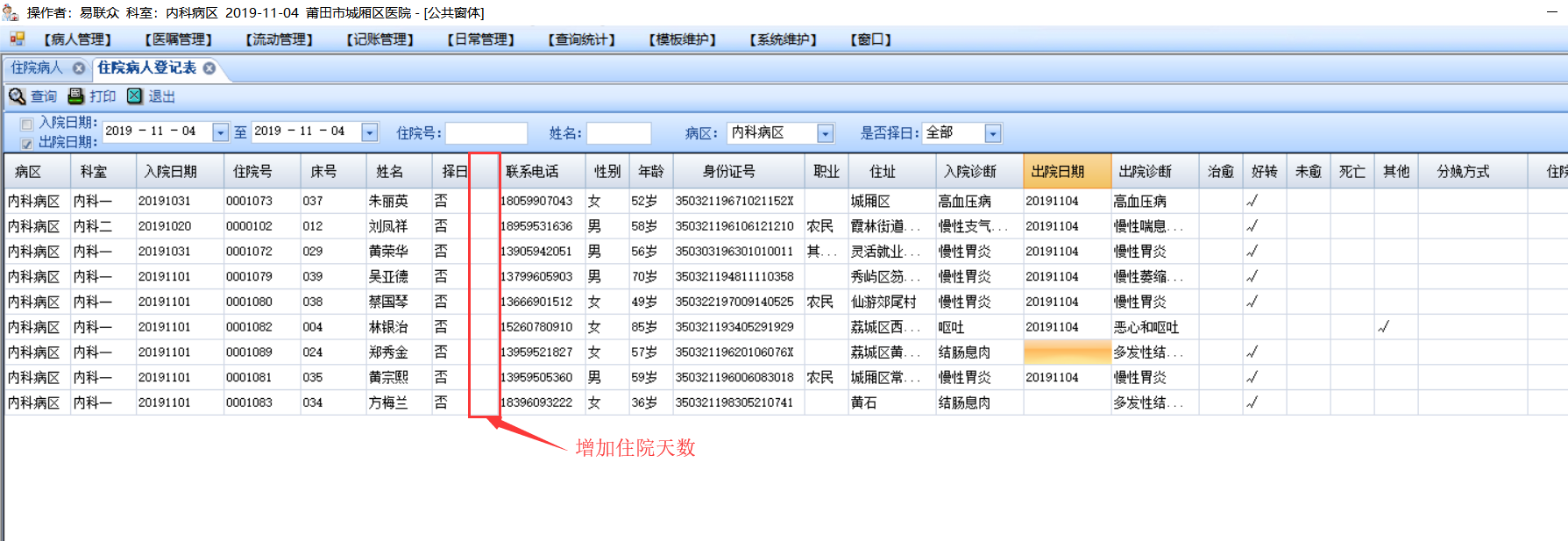1568x541 pixels.
Task: Click the 打印 button label
Action: tap(103, 96)
